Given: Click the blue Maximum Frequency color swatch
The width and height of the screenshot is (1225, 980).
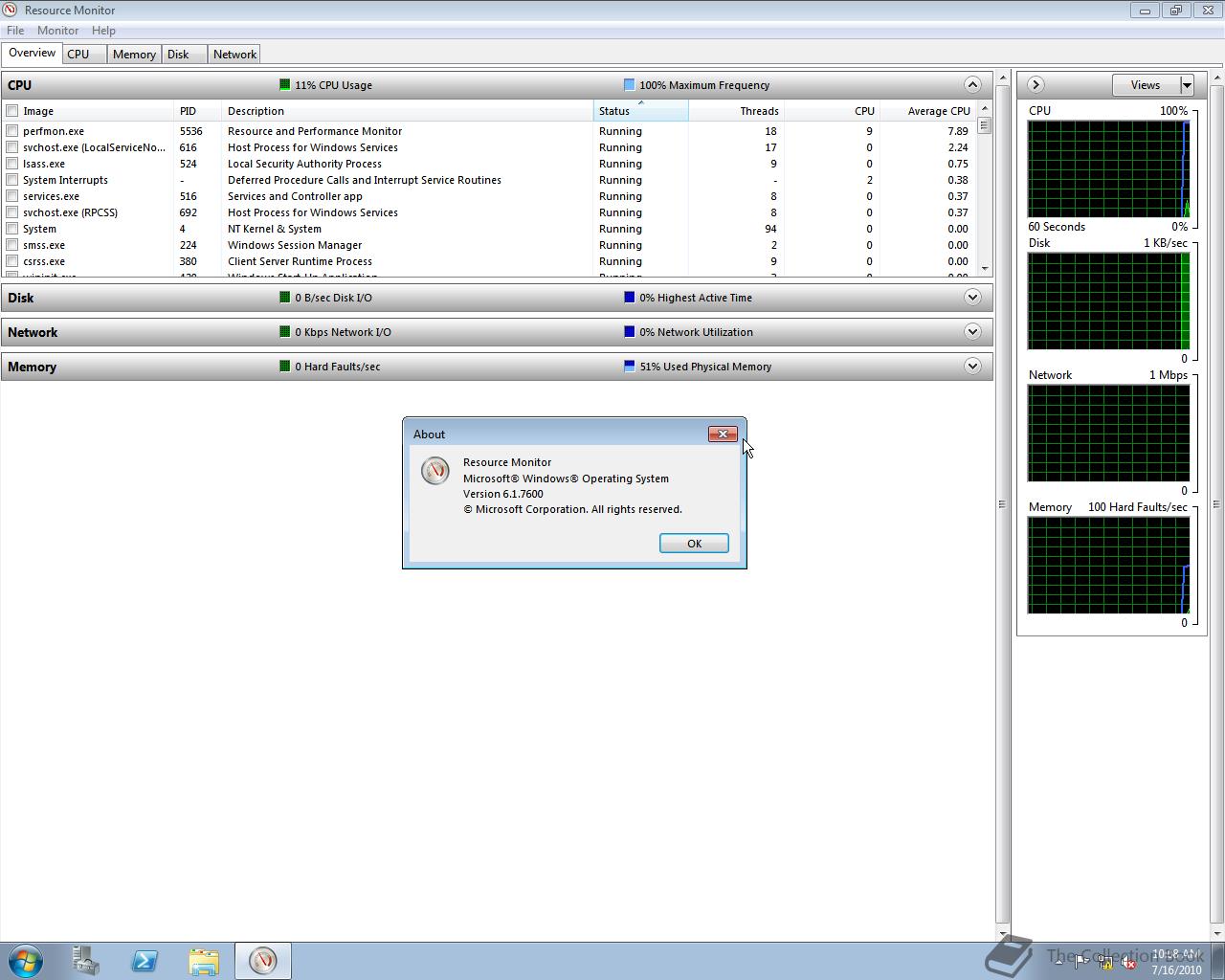Looking at the screenshot, I should 629,84.
